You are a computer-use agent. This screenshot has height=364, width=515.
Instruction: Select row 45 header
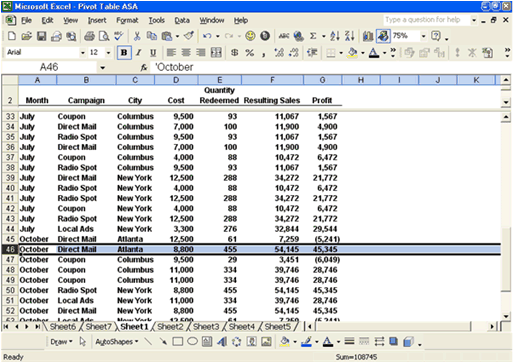(x=10, y=239)
